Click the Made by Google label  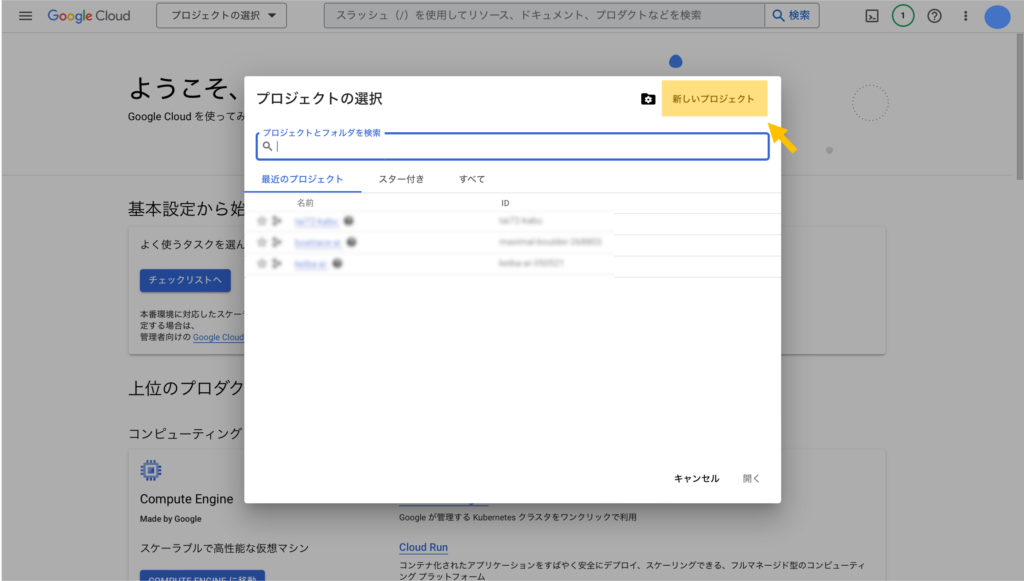point(170,519)
